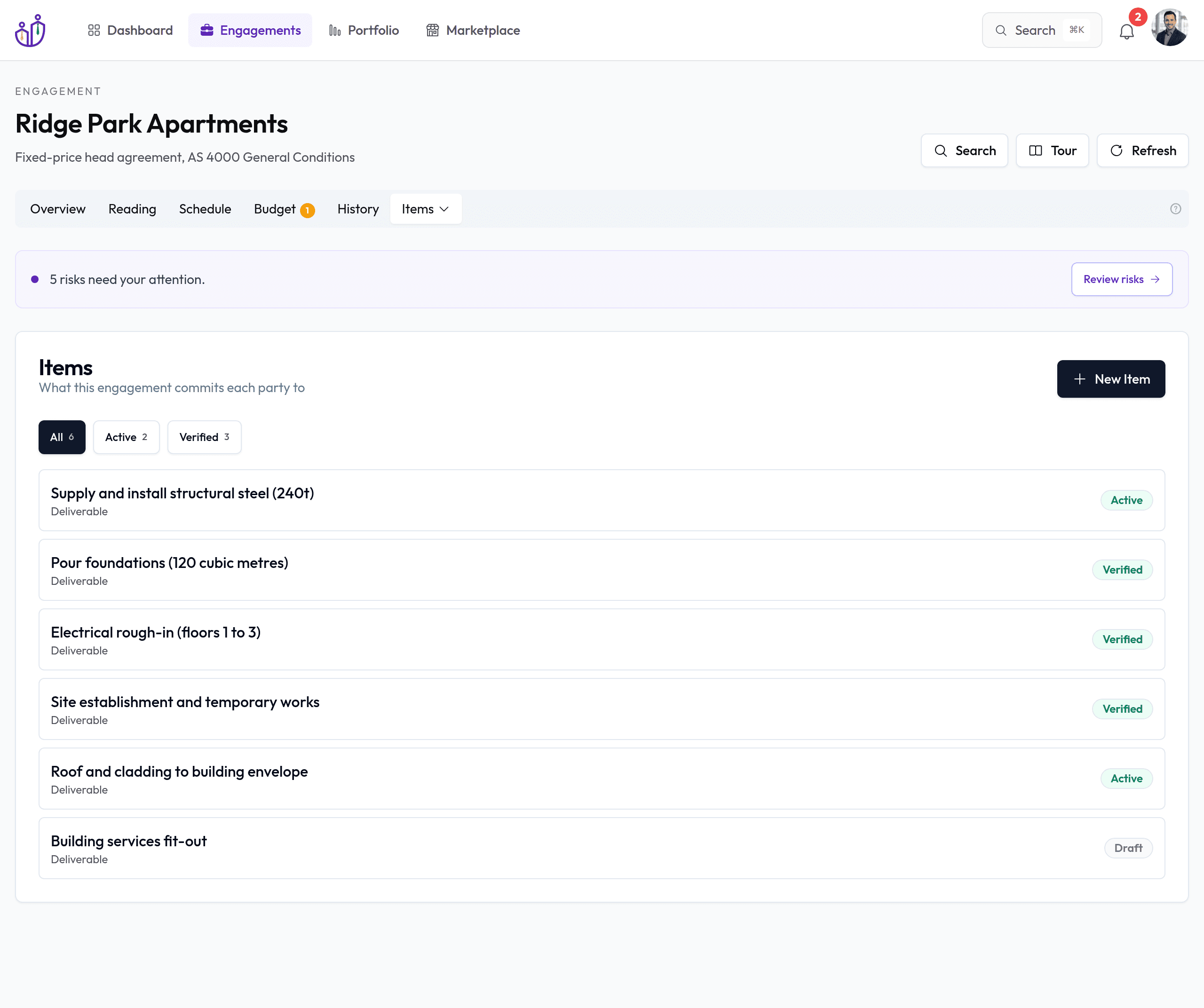
Task: Create a New Item
Action: 1110,379
